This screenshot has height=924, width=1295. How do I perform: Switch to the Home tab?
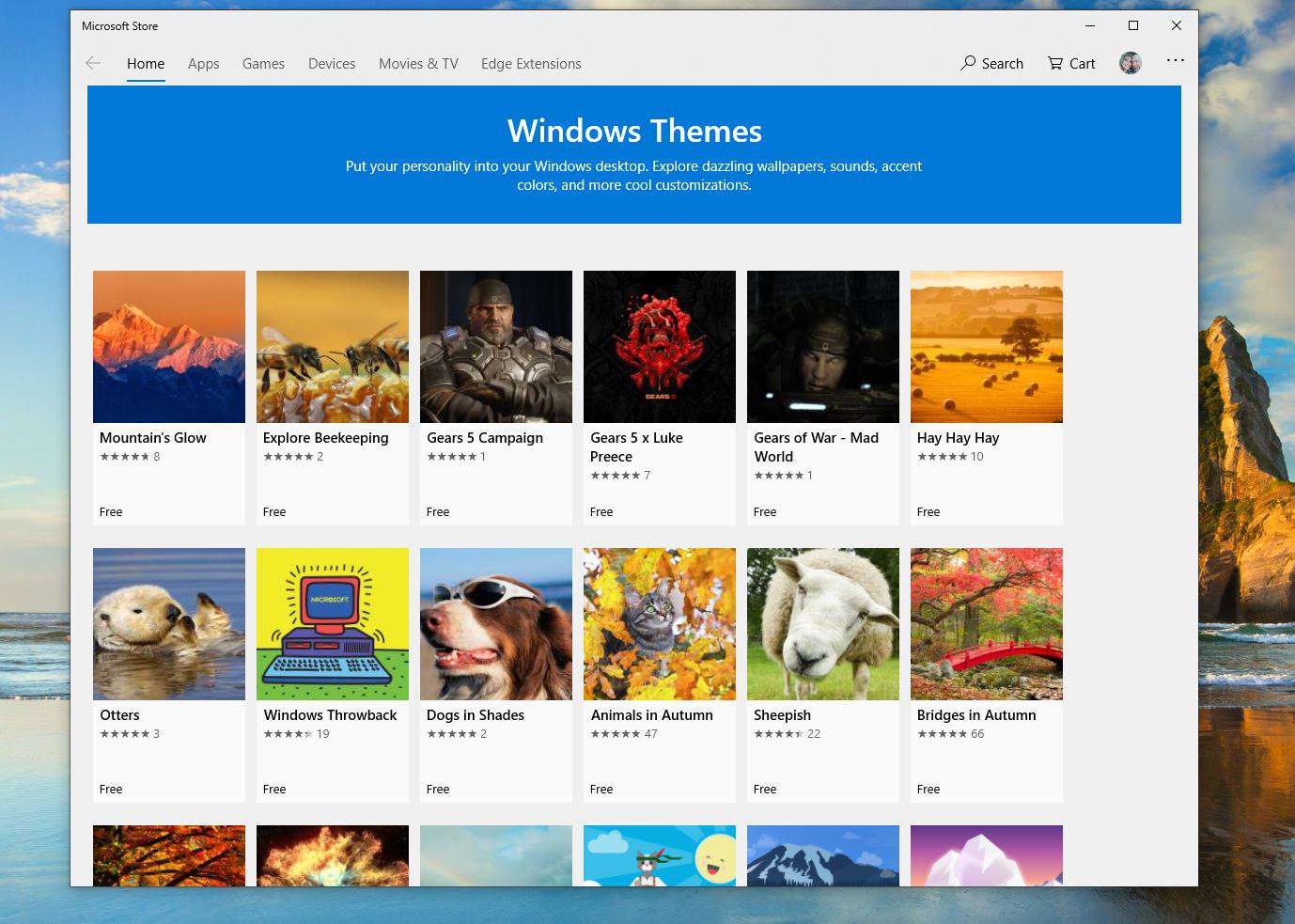[146, 64]
